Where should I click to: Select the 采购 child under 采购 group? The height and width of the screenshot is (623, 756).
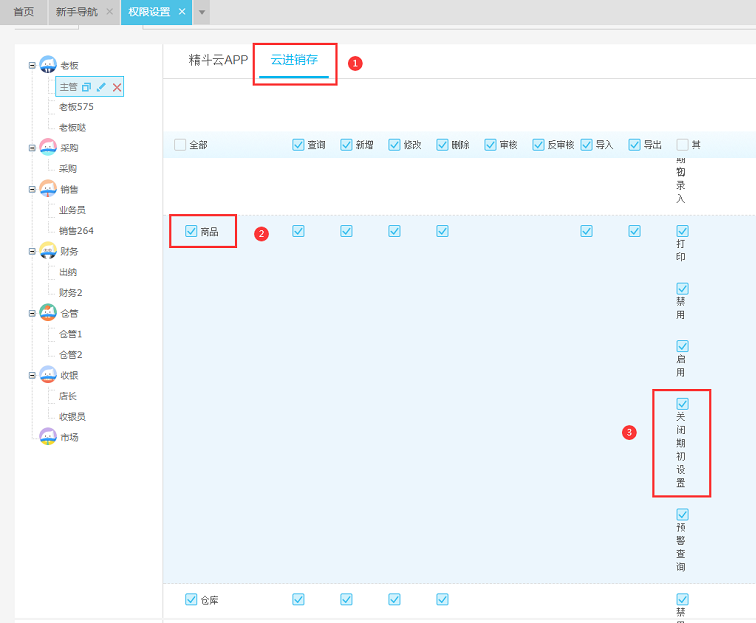coord(68,168)
